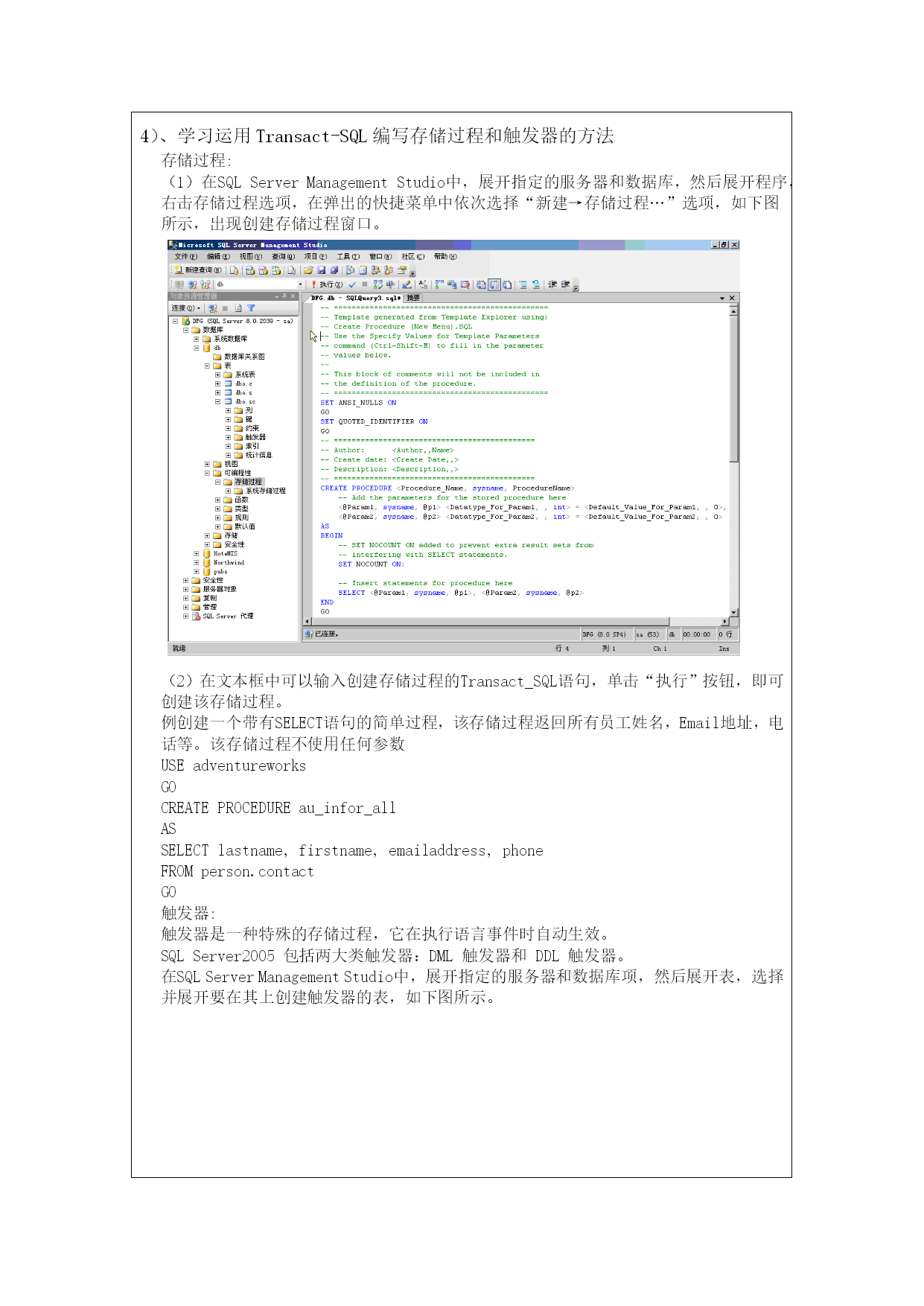Expand the Northwind database node

[197, 563]
